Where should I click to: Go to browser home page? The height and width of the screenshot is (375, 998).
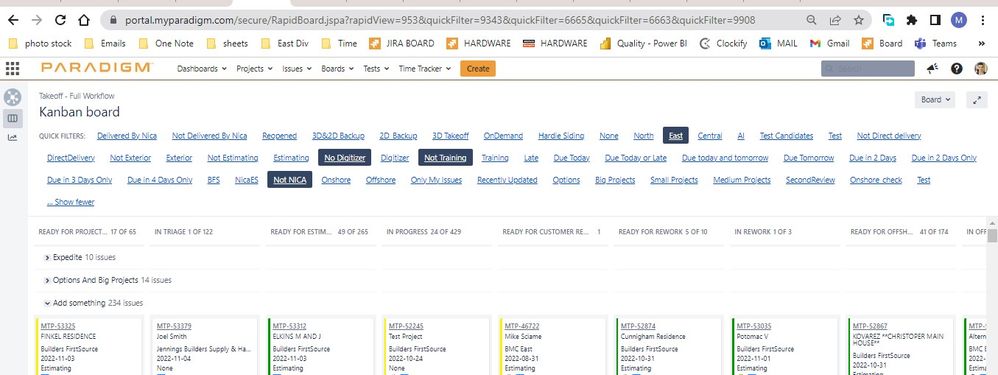(x=83, y=20)
